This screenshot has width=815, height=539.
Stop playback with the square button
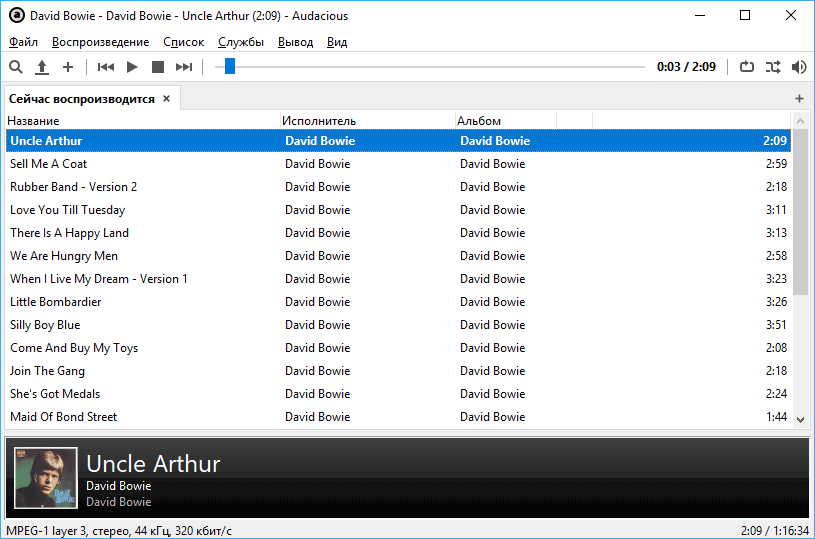[157, 67]
